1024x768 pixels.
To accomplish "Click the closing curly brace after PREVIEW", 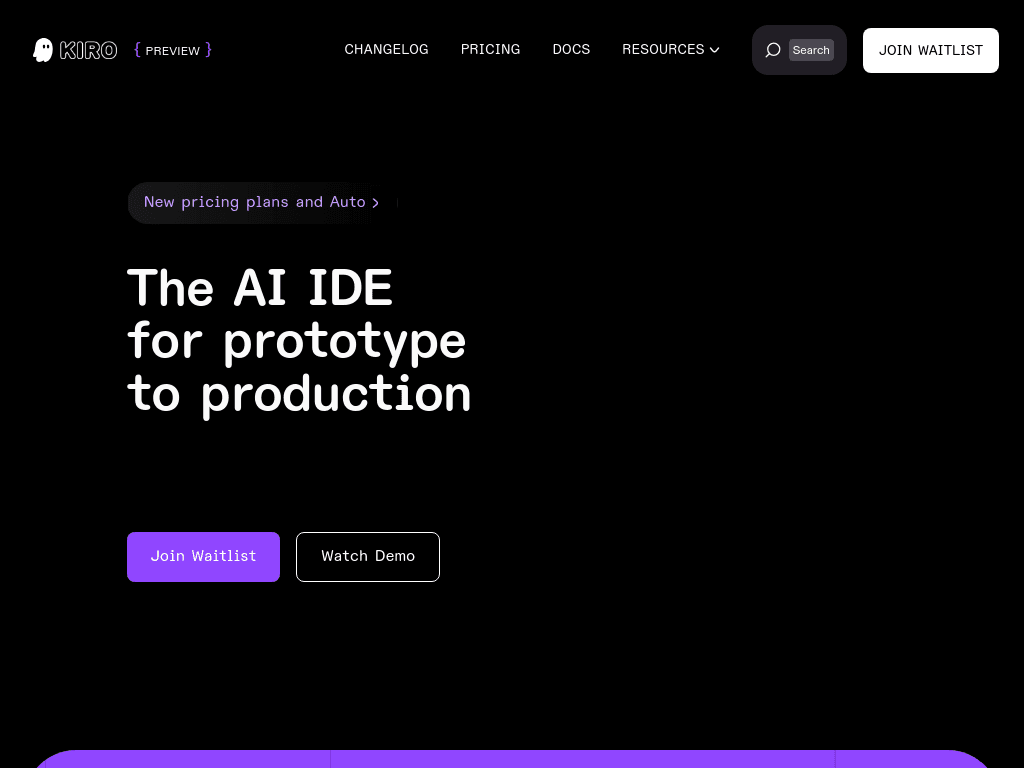I will coord(208,50).
